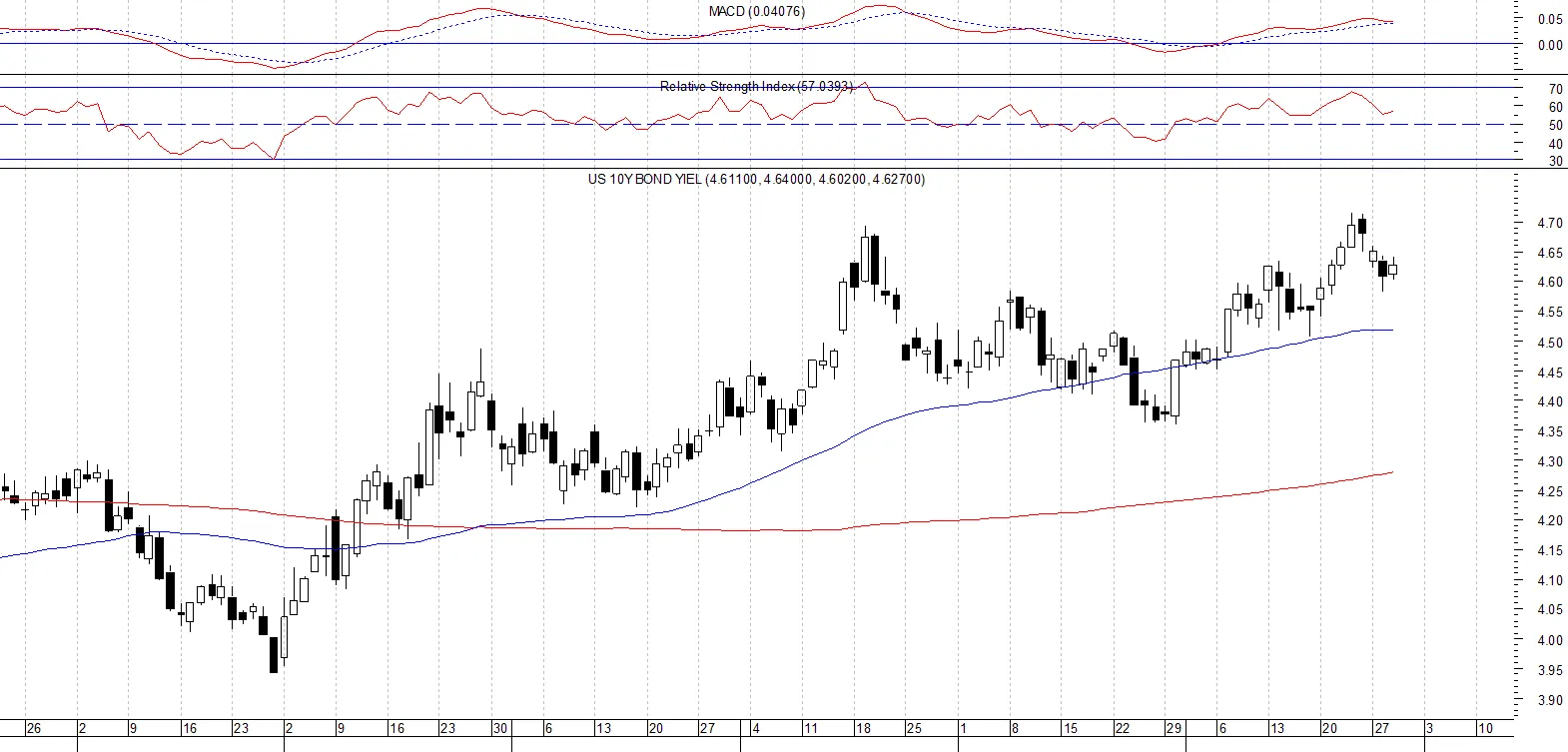Click the 40 RSI axis label
The width and height of the screenshot is (1568, 752).
pos(1556,145)
